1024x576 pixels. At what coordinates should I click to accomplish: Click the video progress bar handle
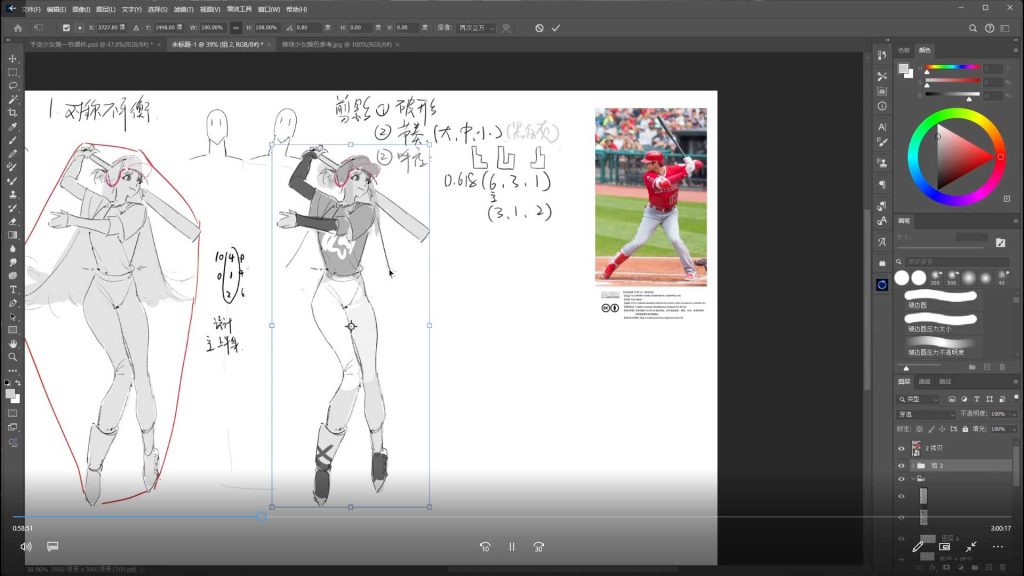261,517
